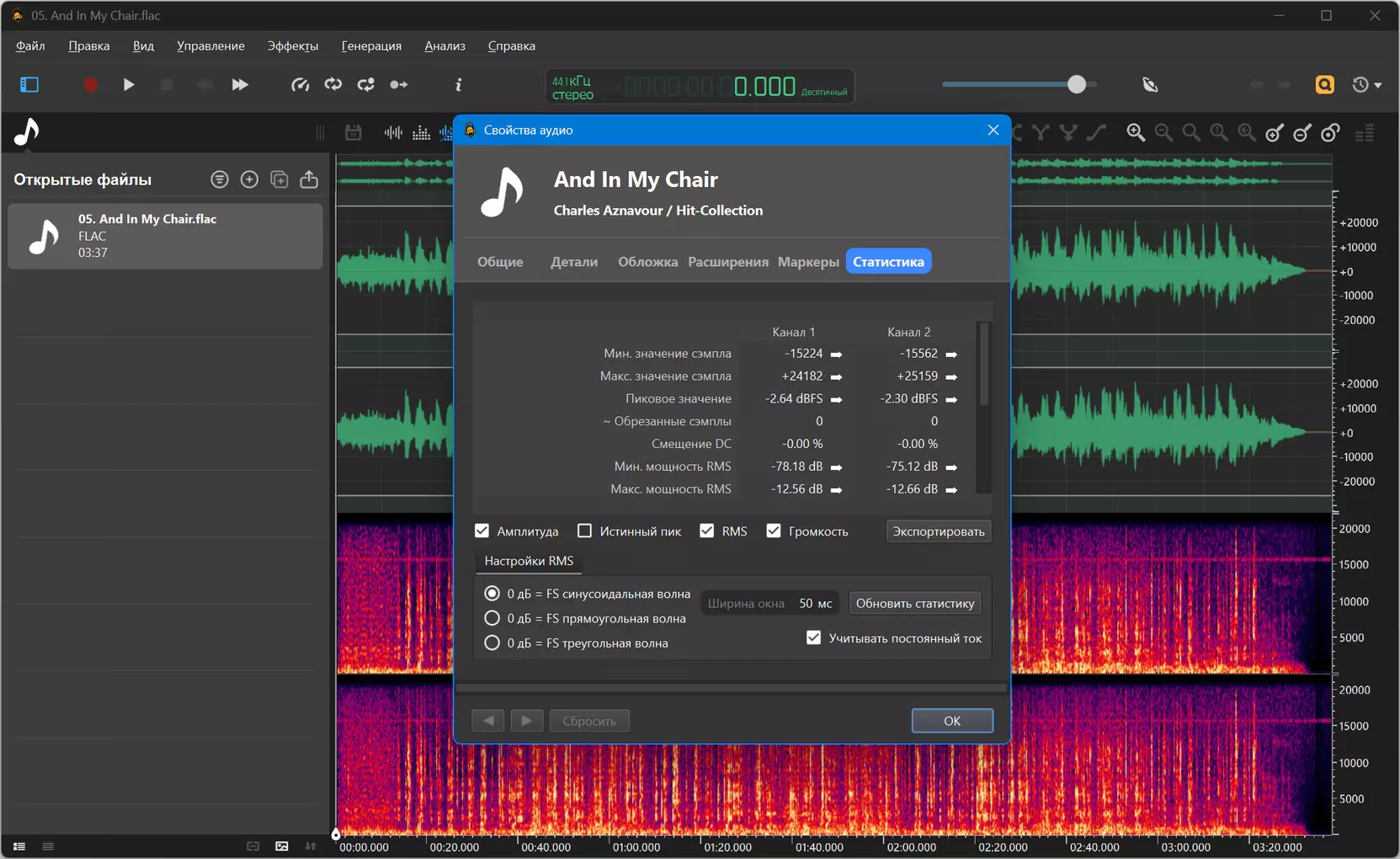Click the dot-with-arrow icon in the playback toolbar

[x=399, y=84]
